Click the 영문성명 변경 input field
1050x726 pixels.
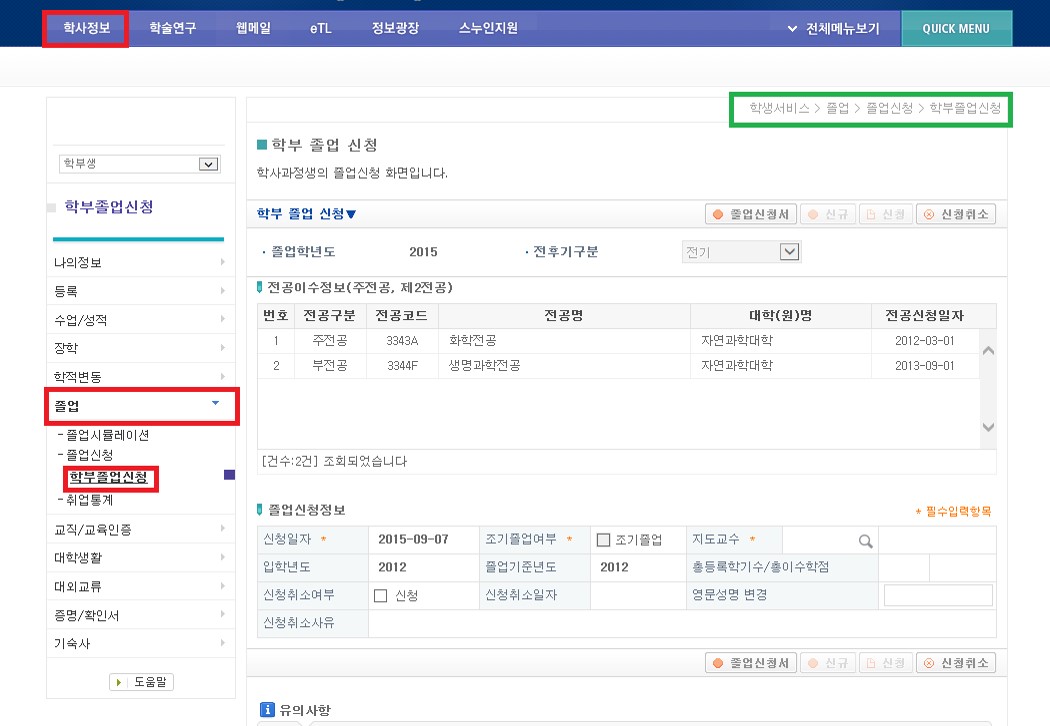938,596
